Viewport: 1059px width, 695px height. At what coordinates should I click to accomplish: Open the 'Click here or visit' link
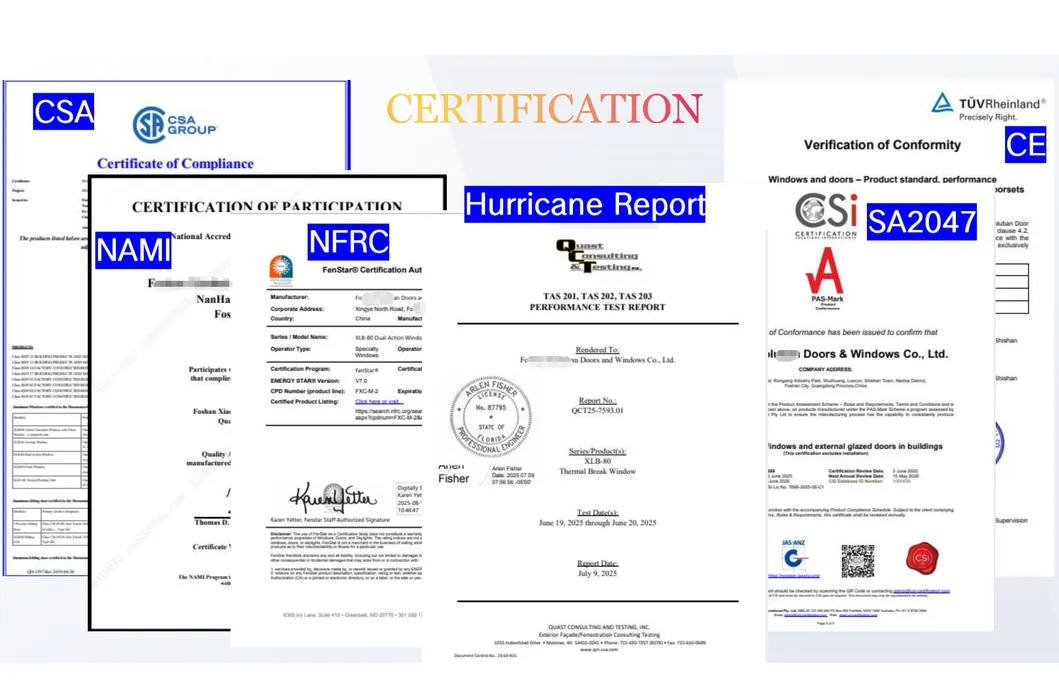coord(378,401)
